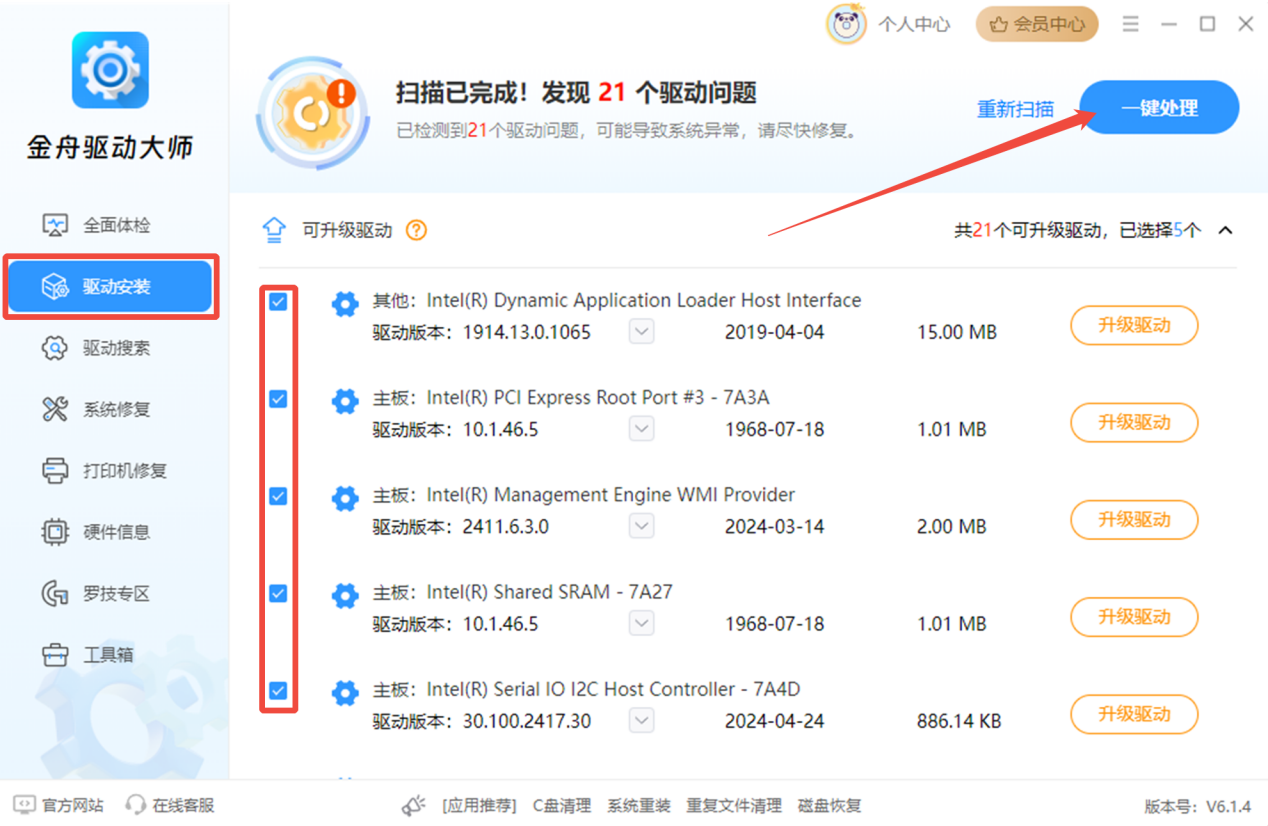Click the help question mark beside 可升级驱动
This screenshot has height=826, width=1268.
(416, 229)
